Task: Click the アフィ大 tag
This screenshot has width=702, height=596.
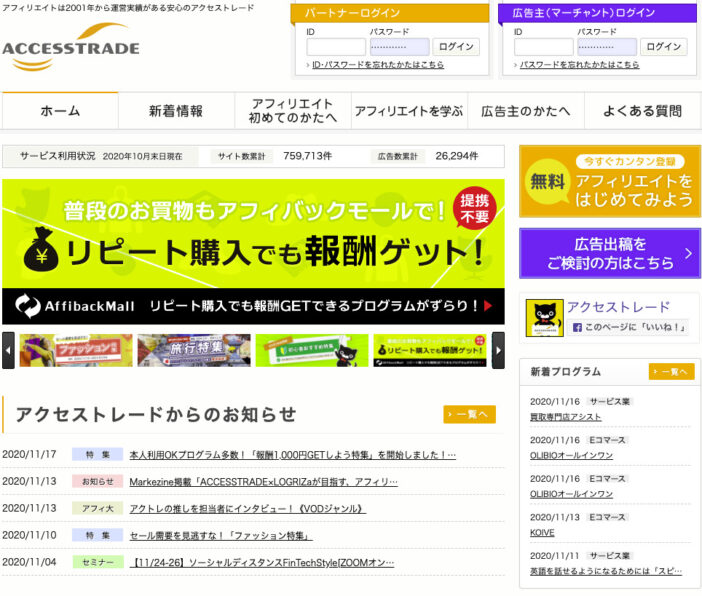Action: coord(98,508)
